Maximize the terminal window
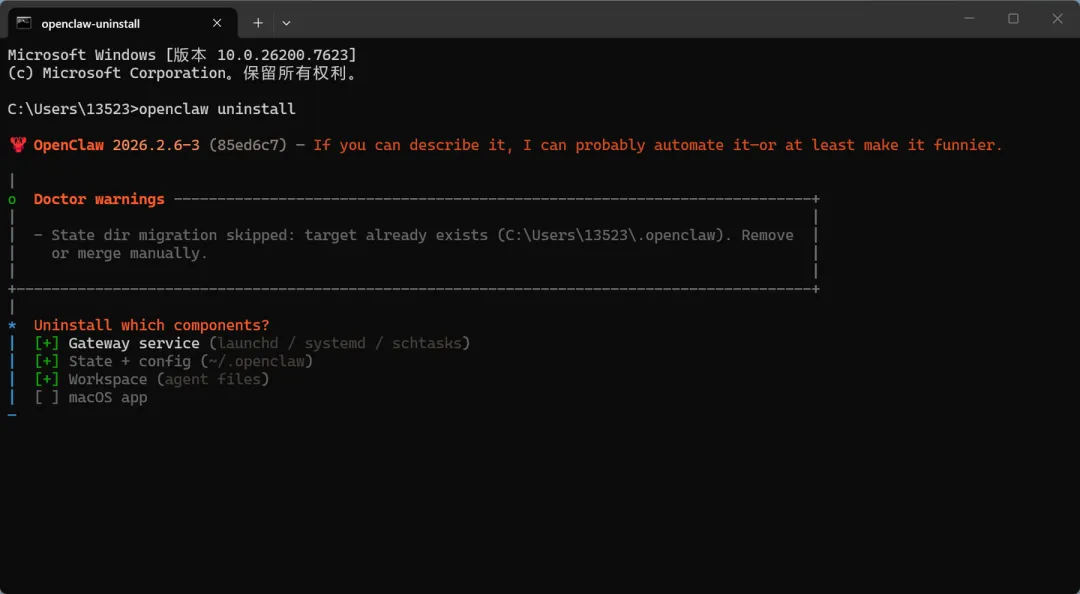 [1013, 19]
